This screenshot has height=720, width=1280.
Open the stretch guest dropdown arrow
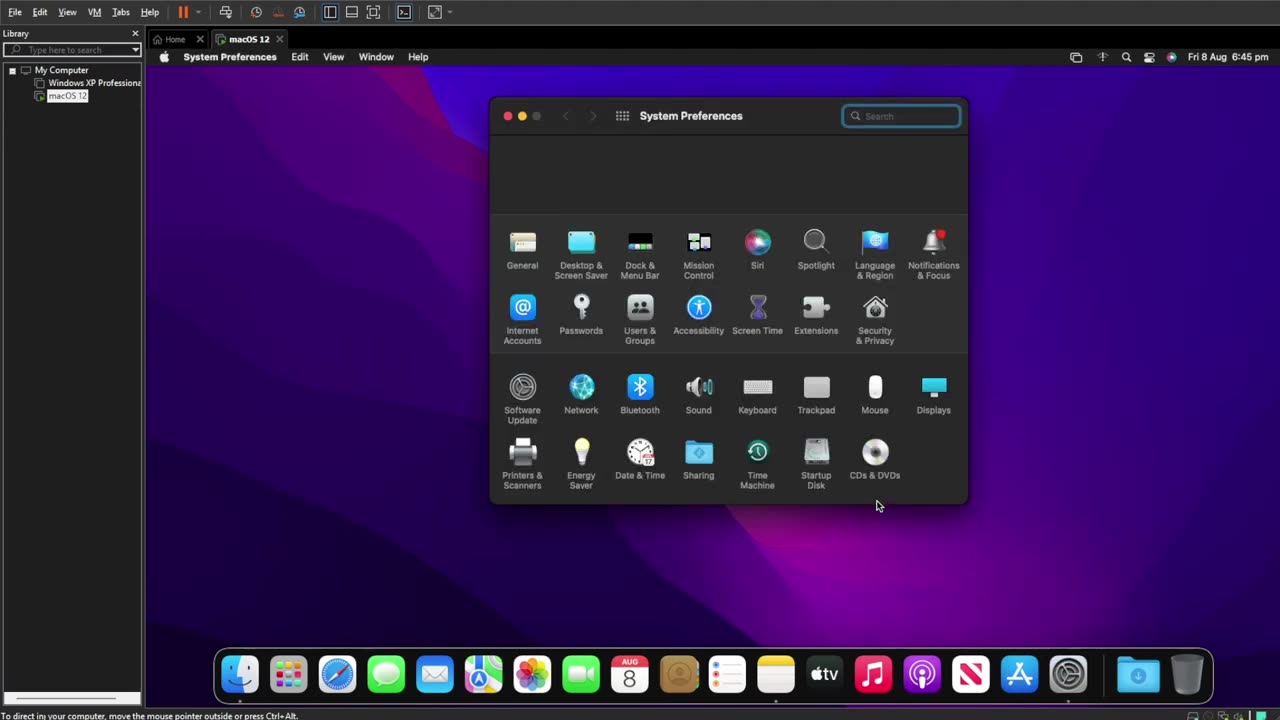[450, 12]
